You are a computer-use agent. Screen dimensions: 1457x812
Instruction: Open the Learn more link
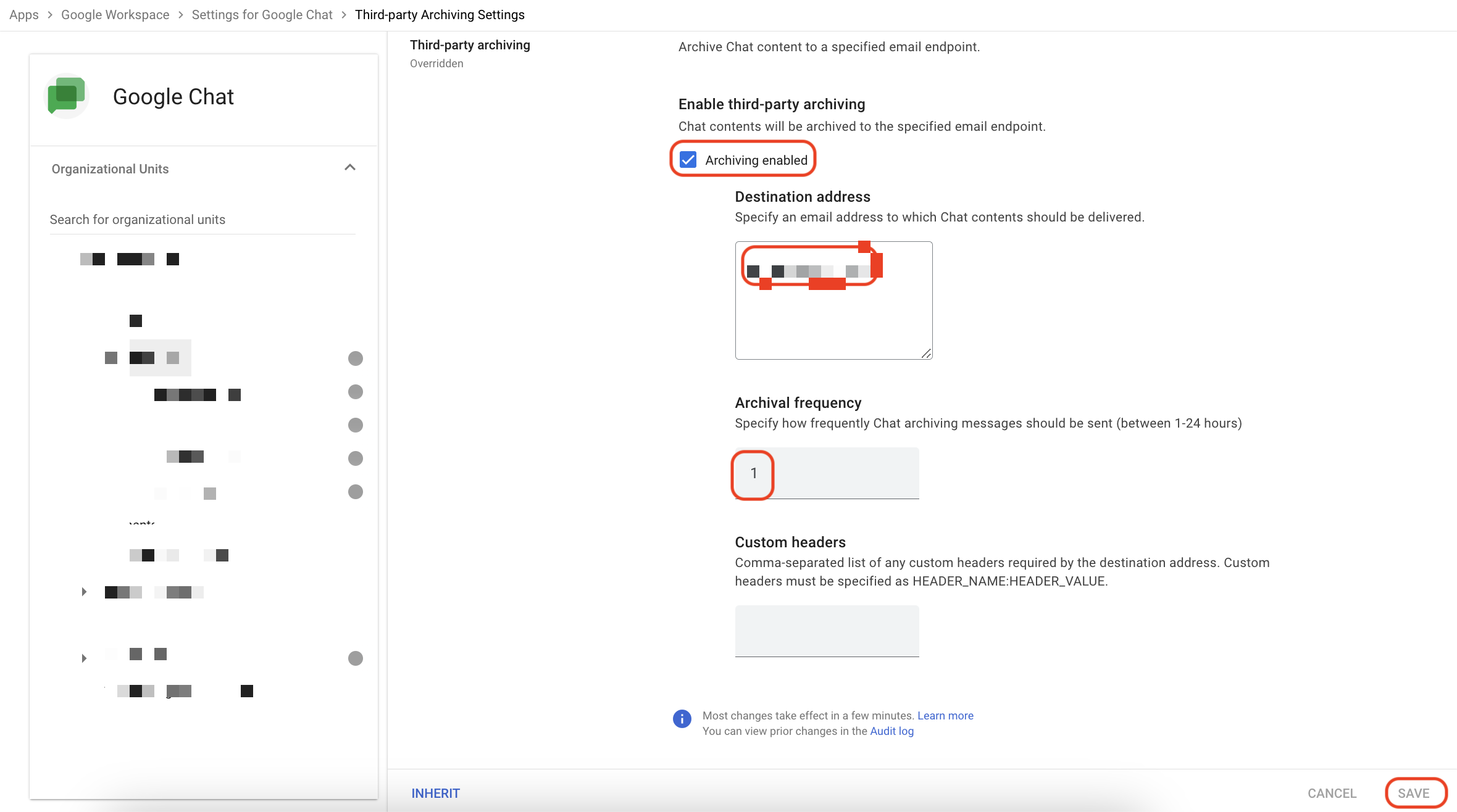tap(945, 716)
